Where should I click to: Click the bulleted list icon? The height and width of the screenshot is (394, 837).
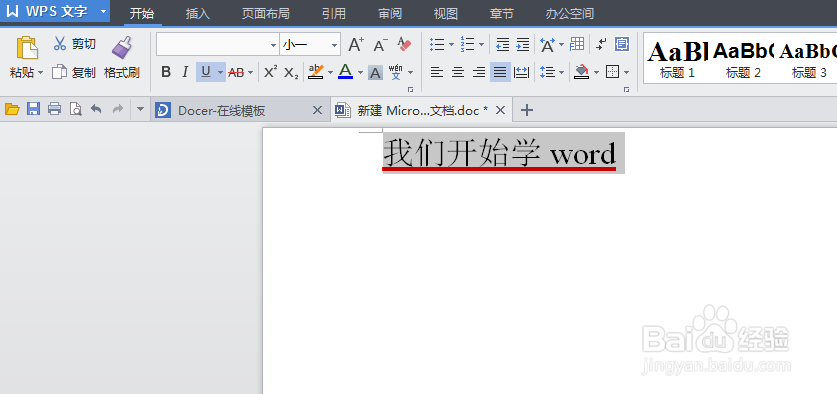point(437,45)
